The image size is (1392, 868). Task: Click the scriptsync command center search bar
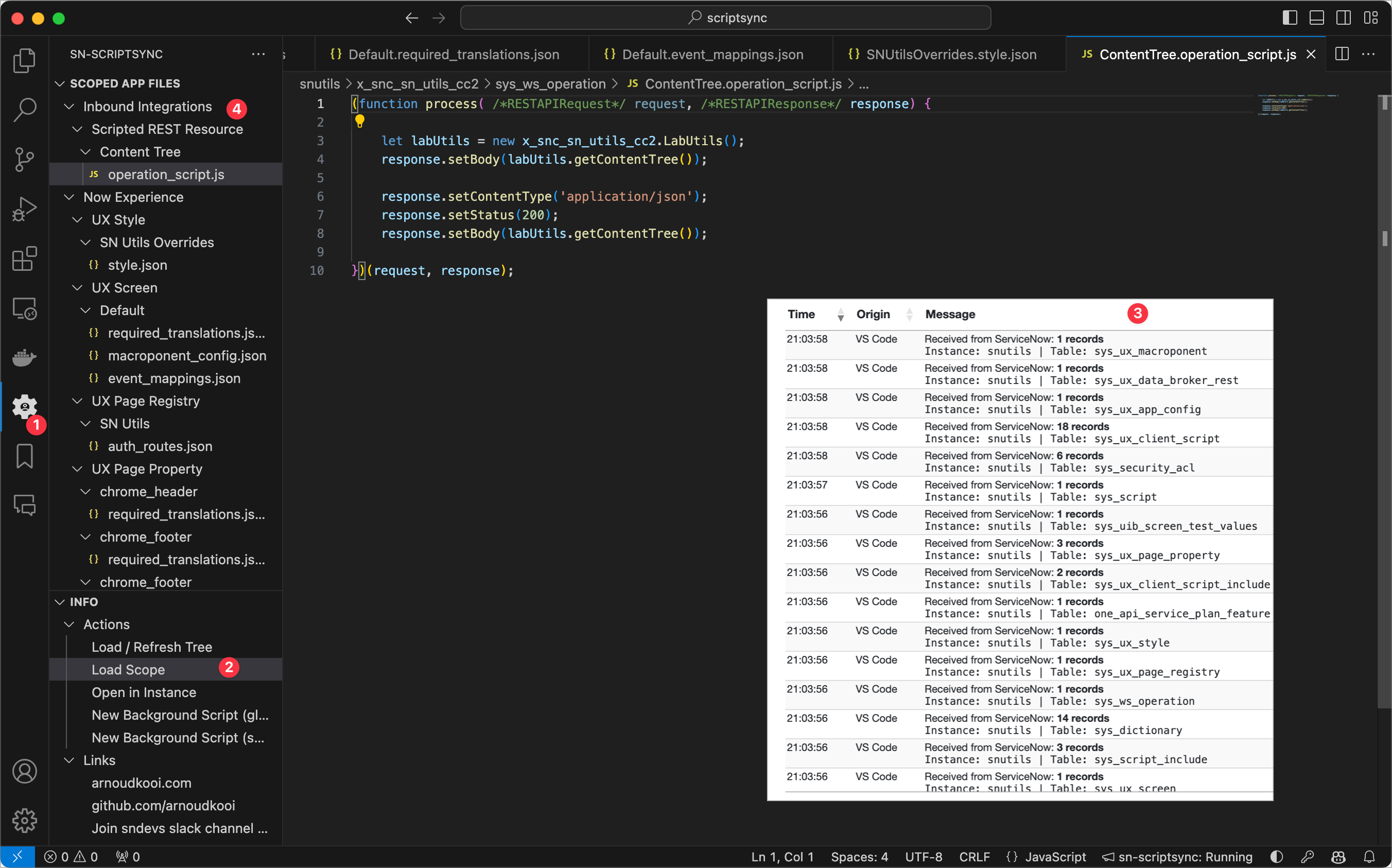tap(725, 18)
